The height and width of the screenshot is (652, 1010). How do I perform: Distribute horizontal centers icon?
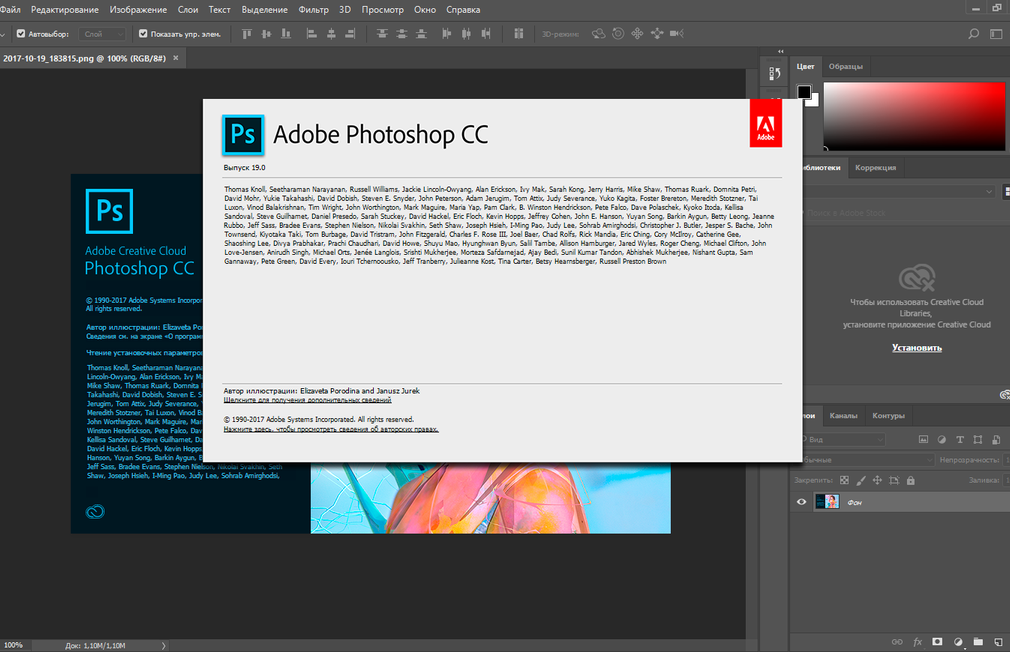point(466,34)
